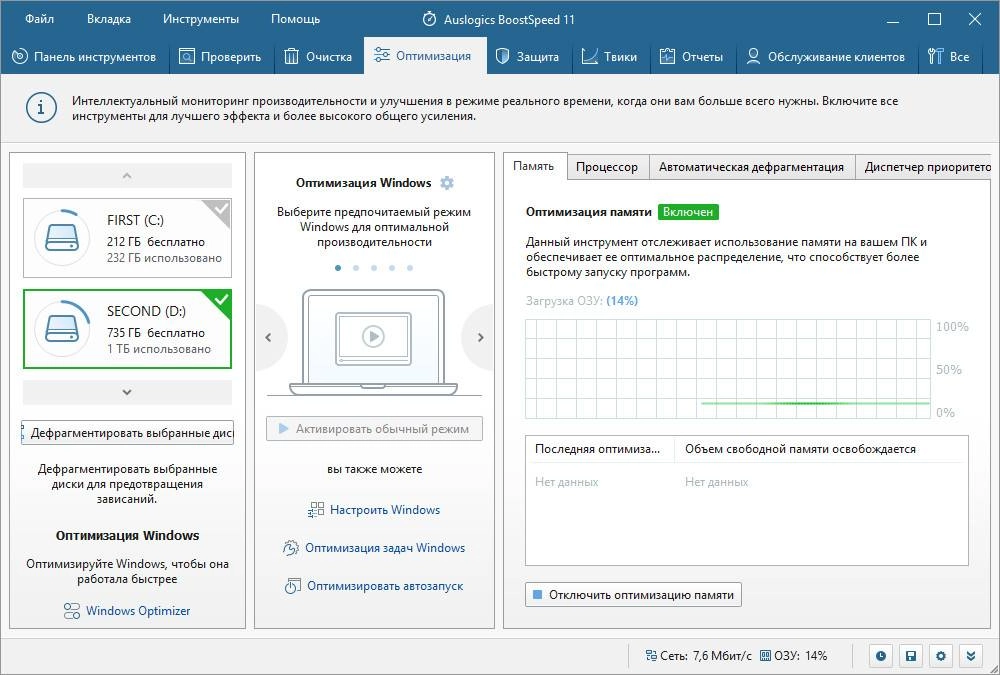The width and height of the screenshot is (1000, 675).
Task: Open the Твики tab
Action: [x=609, y=57]
